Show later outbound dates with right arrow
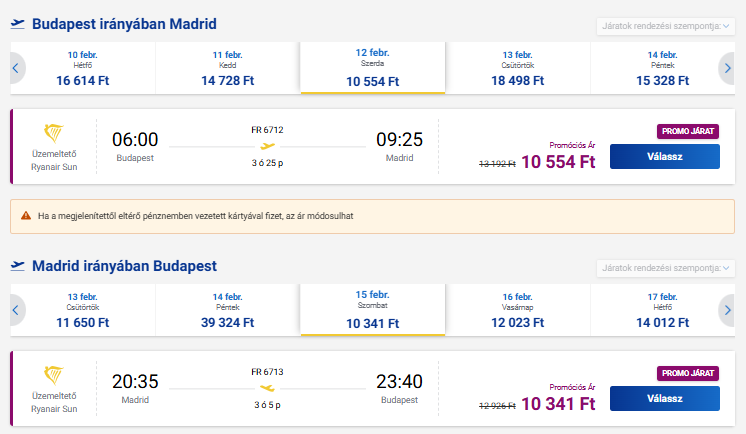 (727, 68)
